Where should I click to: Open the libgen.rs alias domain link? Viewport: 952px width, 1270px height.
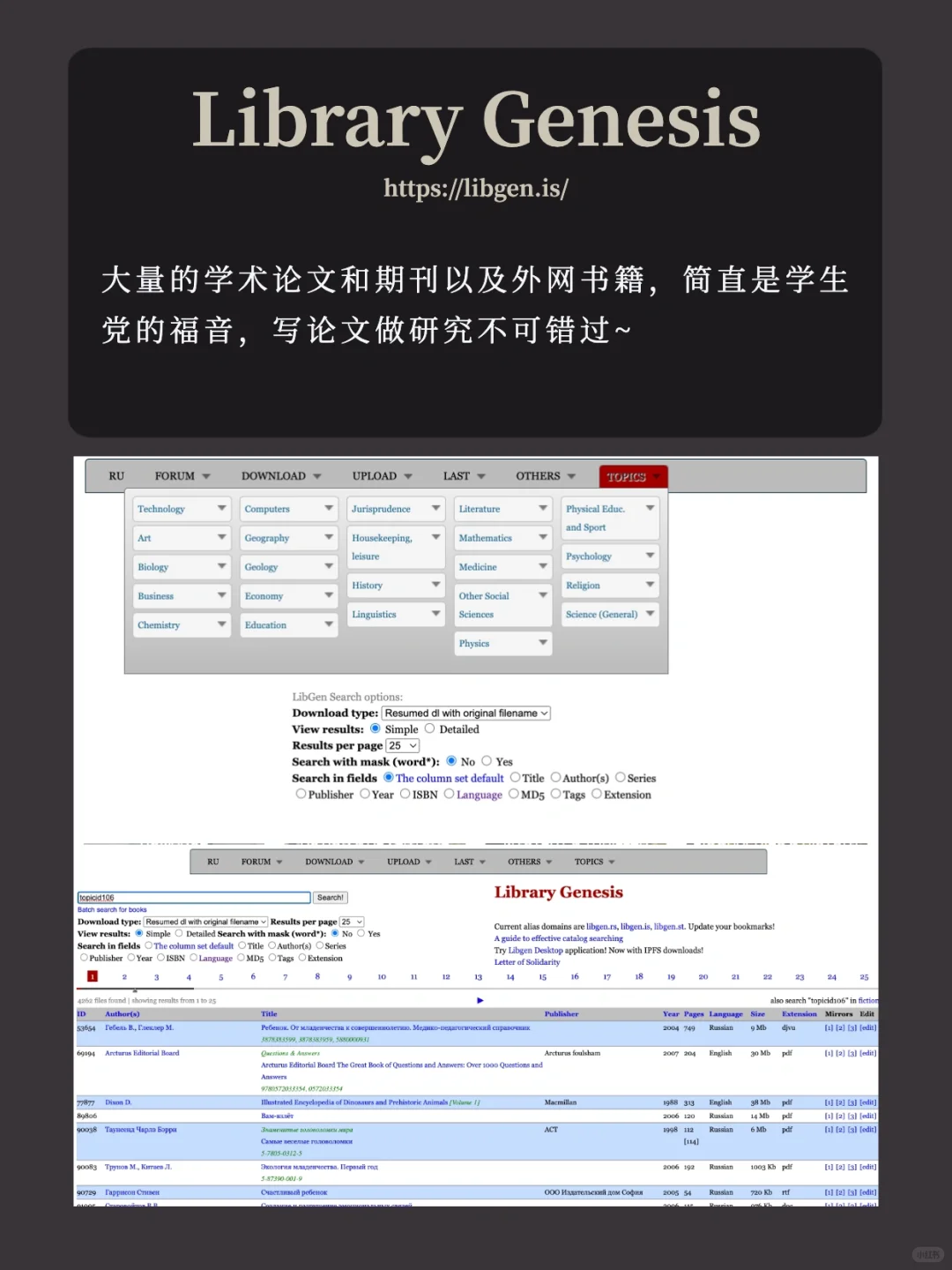point(601,927)
